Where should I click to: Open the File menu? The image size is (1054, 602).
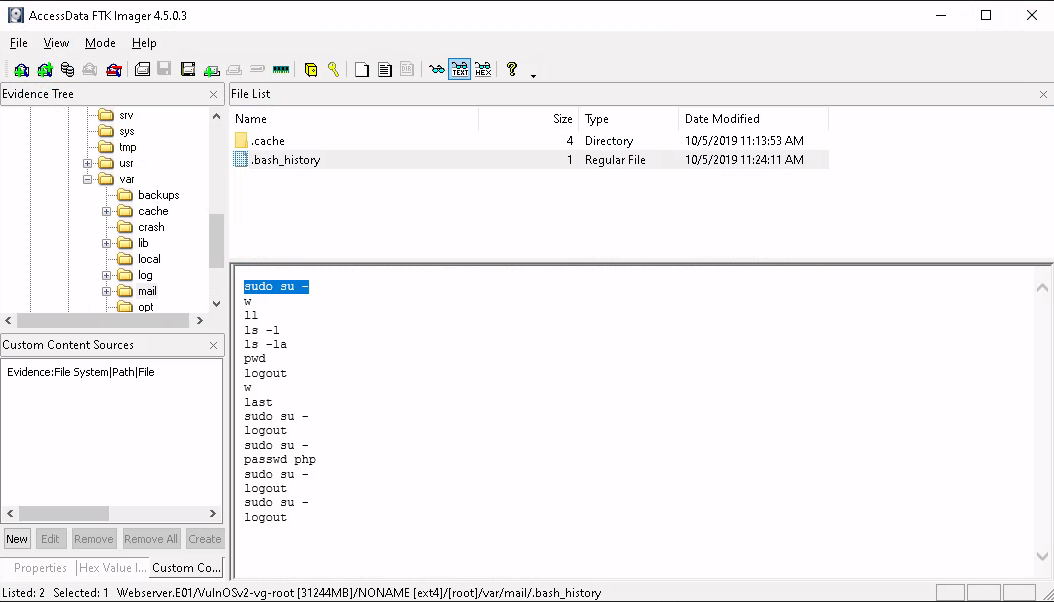click(x=19, y=43)
